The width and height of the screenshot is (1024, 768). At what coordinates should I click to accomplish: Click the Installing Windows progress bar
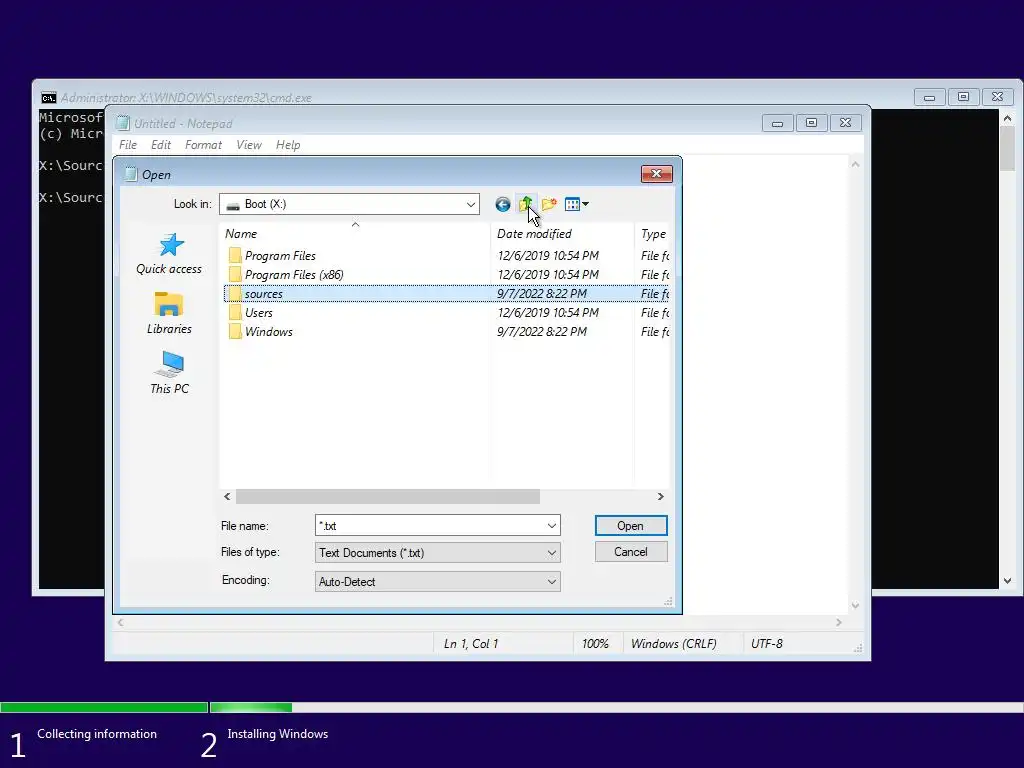coord(616,707)
